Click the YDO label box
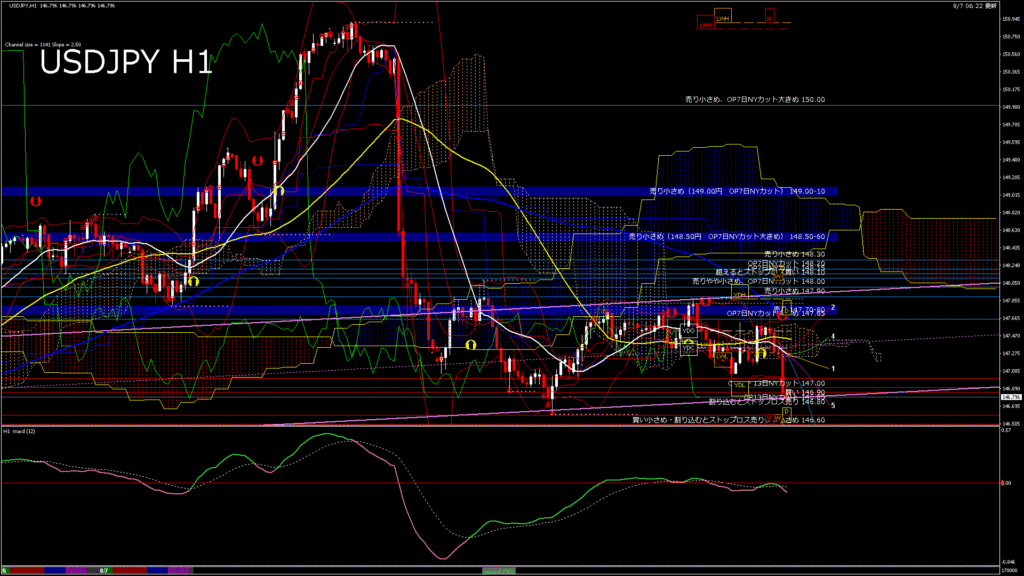 click(x=689, y=330)
